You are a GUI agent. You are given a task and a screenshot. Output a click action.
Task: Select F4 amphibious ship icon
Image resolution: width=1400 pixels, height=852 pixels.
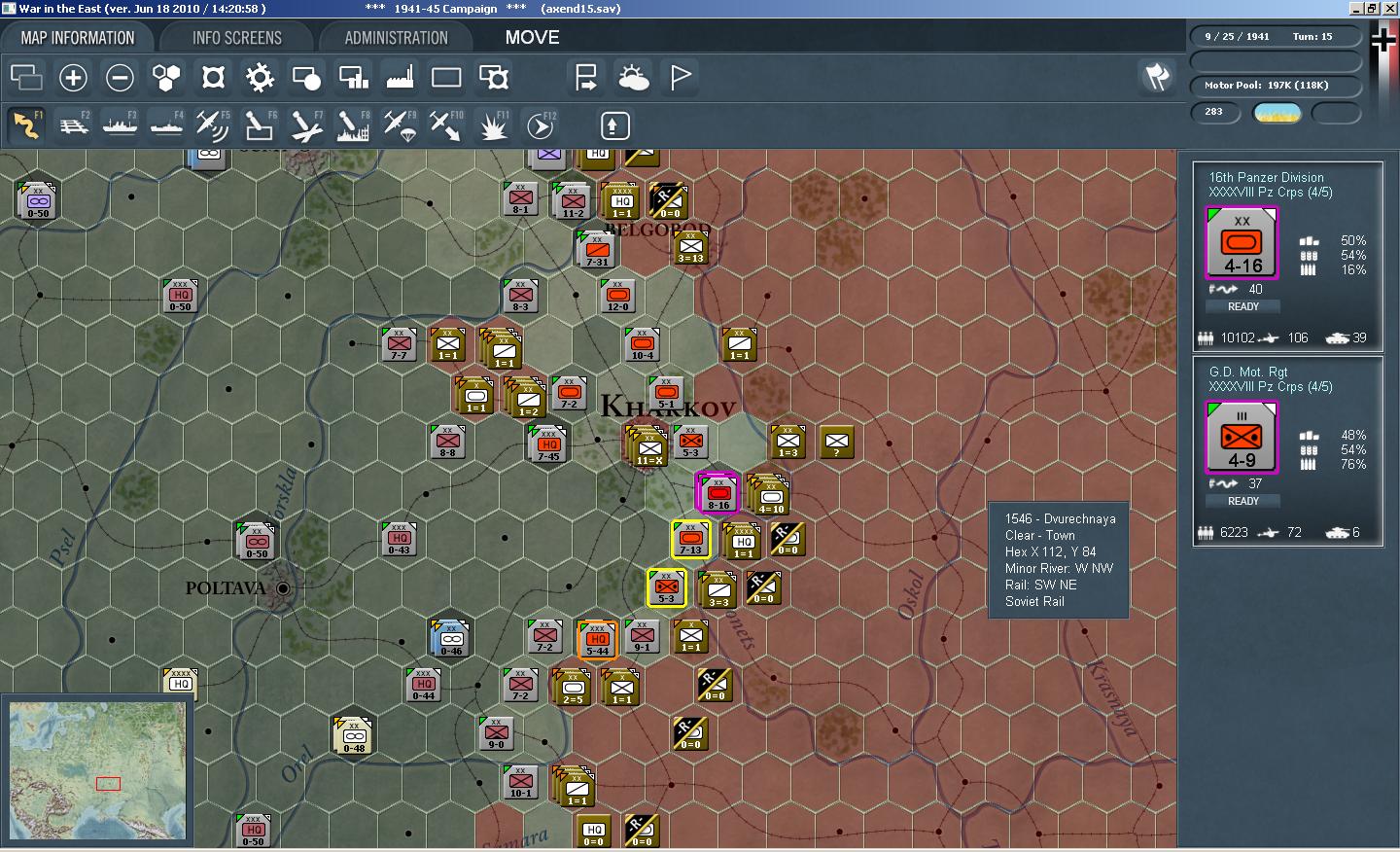166,125
